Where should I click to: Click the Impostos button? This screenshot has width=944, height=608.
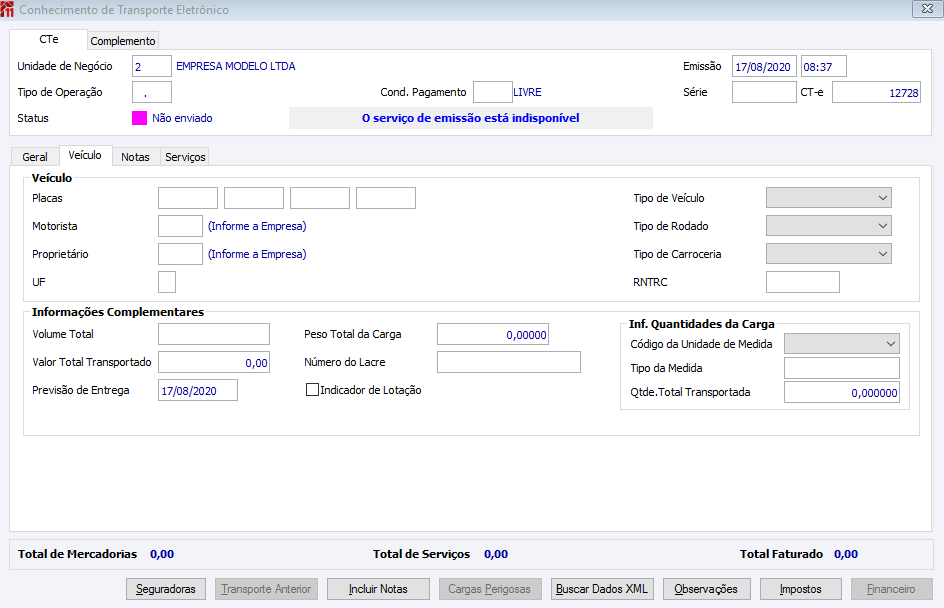tap(800, 589)
